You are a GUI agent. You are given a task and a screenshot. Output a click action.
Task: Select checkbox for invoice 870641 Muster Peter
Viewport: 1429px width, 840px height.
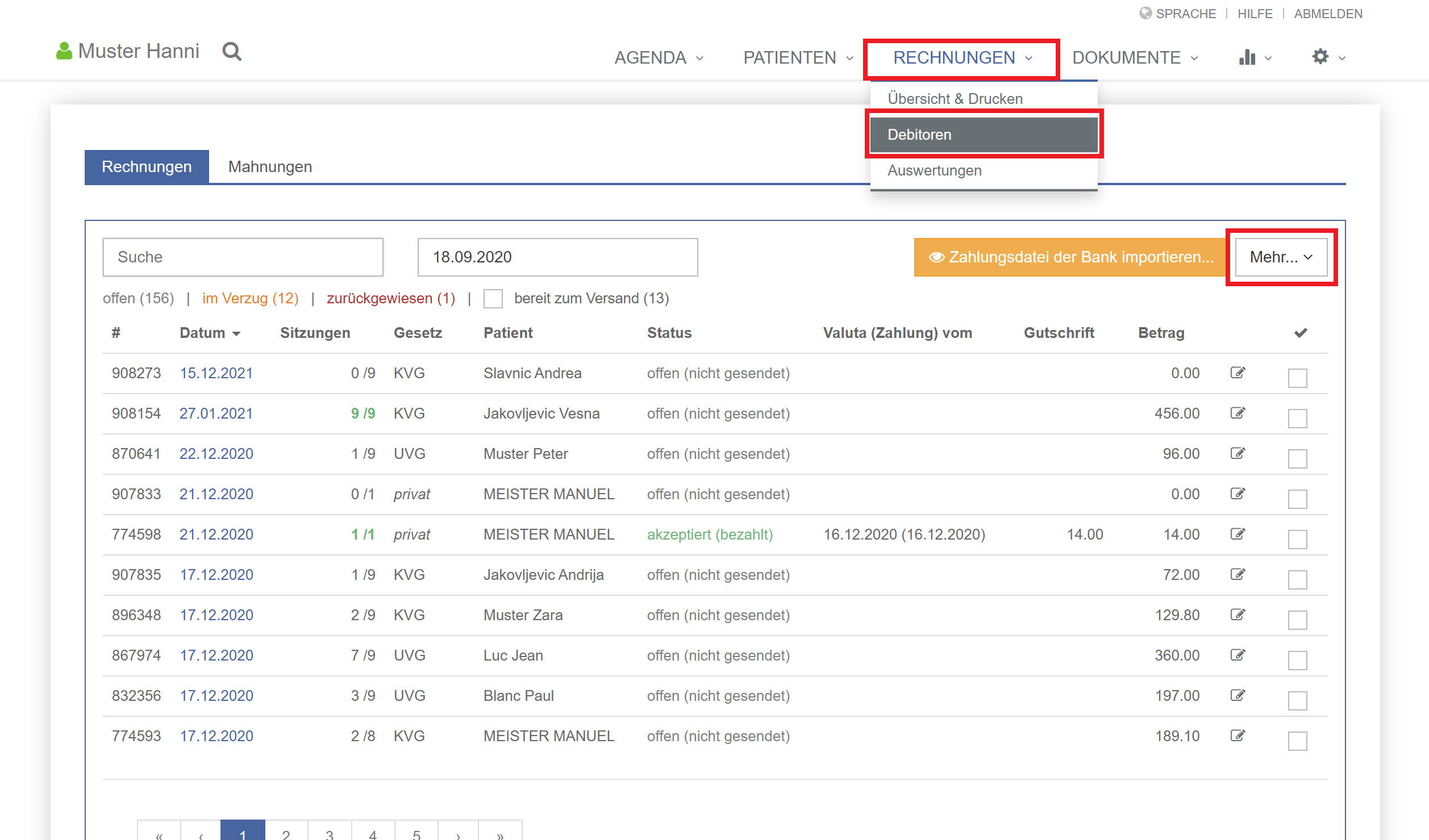pos(1297,458)
